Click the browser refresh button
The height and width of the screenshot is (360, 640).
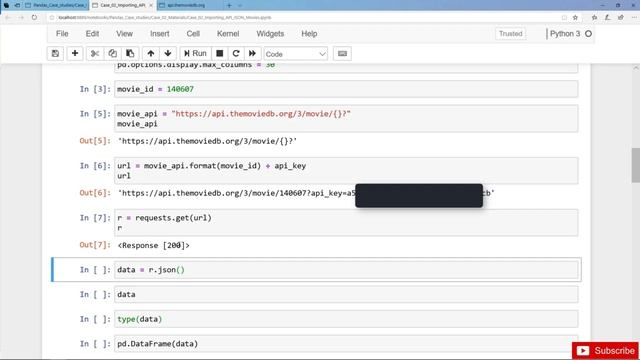click(x=34, y=18)
